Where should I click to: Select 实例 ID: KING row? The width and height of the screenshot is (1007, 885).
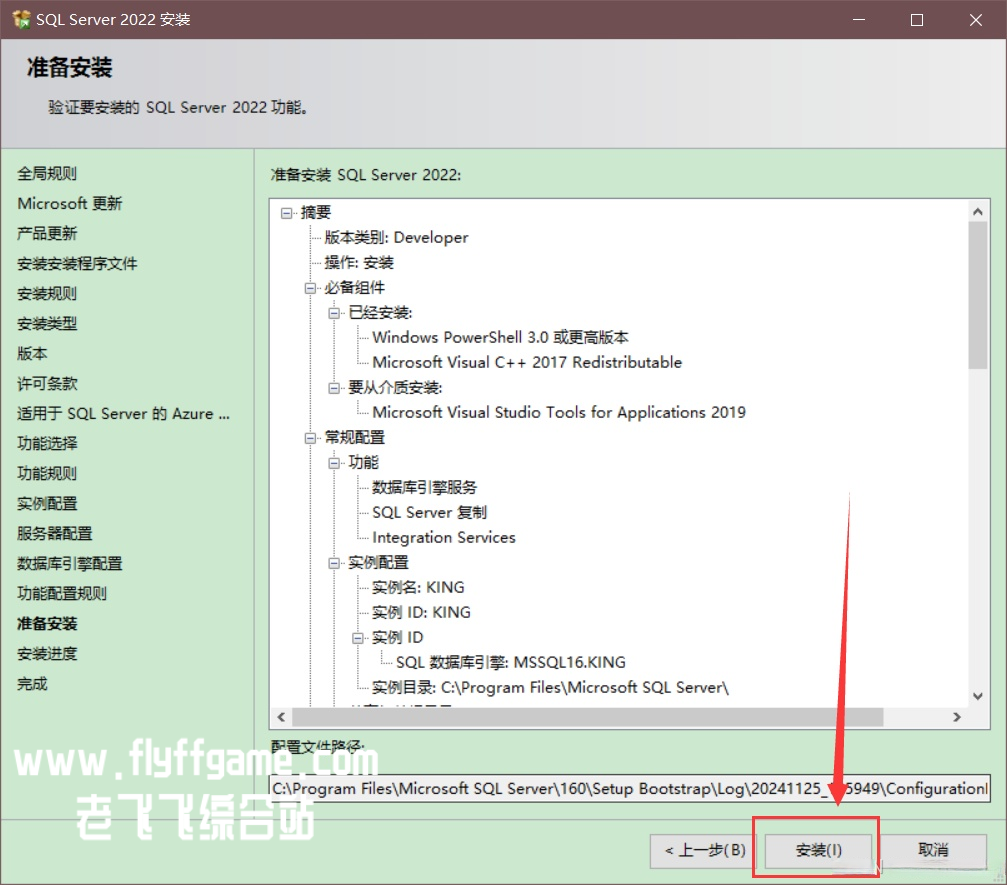coord(421,613)
